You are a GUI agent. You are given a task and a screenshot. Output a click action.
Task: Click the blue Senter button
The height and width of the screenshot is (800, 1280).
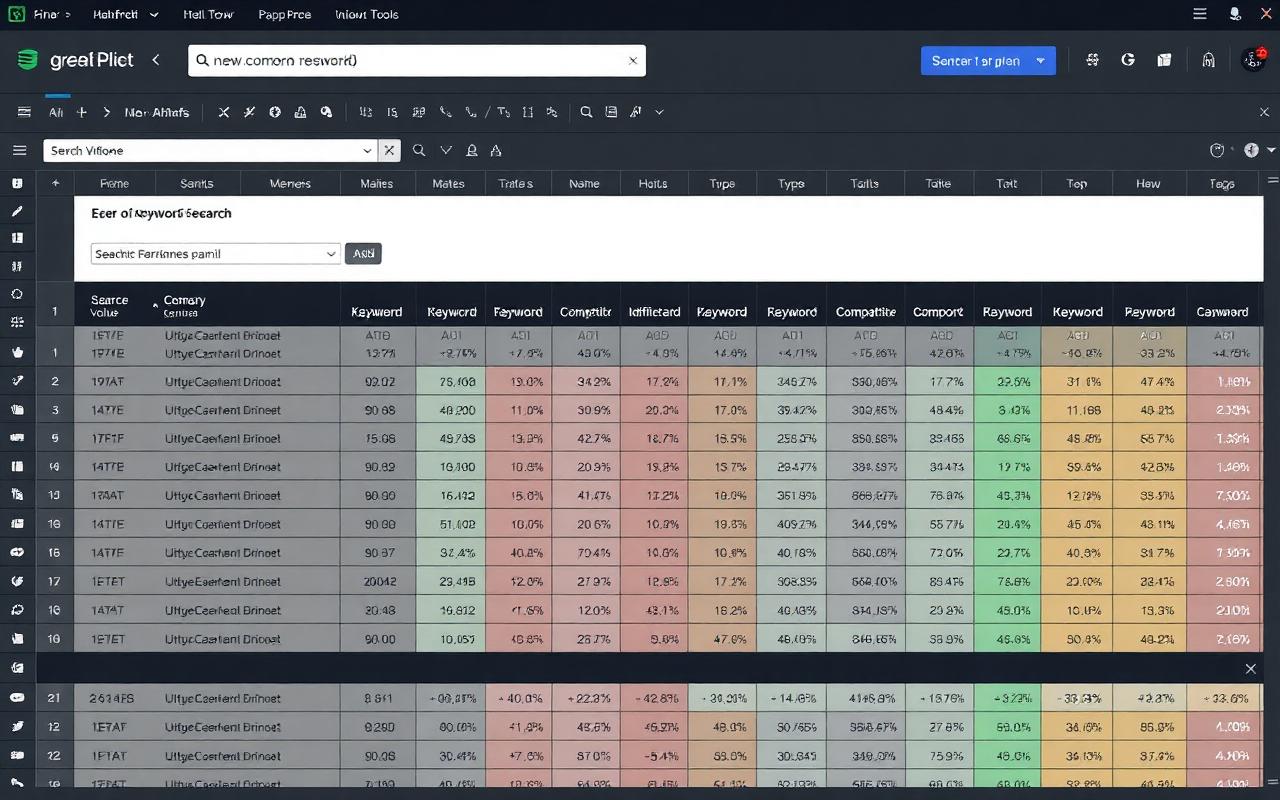coord(975,61)
